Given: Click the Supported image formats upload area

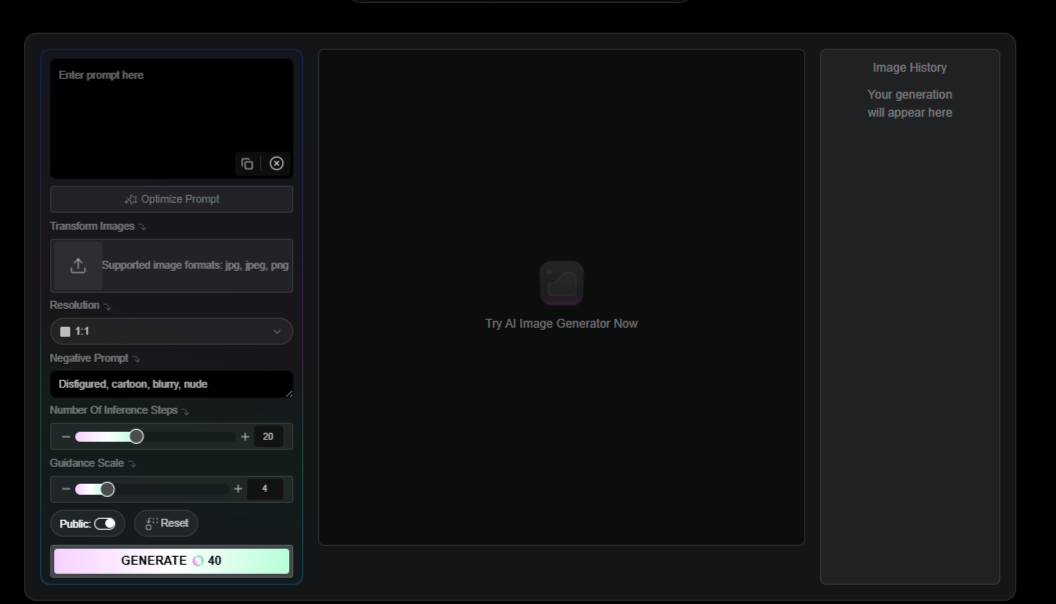Looking at the screenshot, I should tap(172, 265).
